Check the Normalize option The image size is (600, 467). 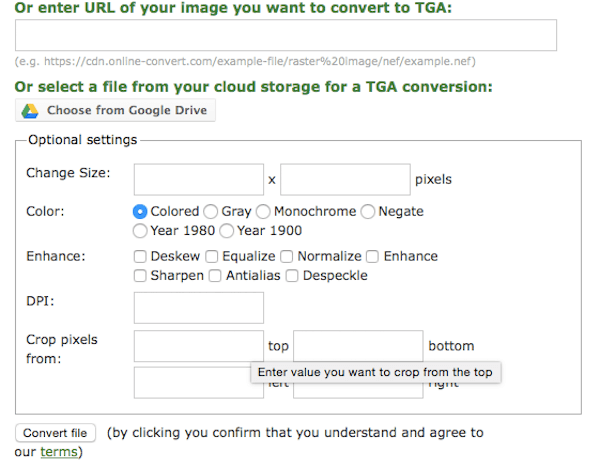pos(287,256)
